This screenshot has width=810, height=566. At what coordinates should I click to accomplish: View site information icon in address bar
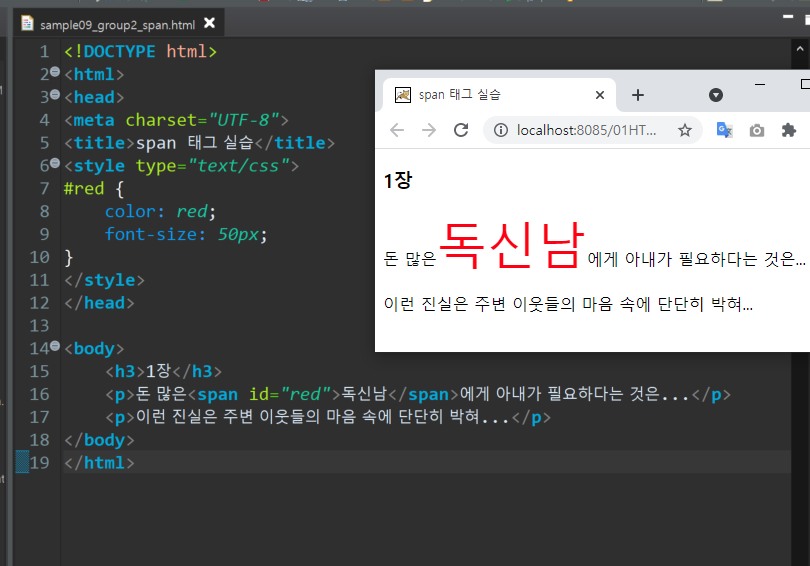point(501,130)
